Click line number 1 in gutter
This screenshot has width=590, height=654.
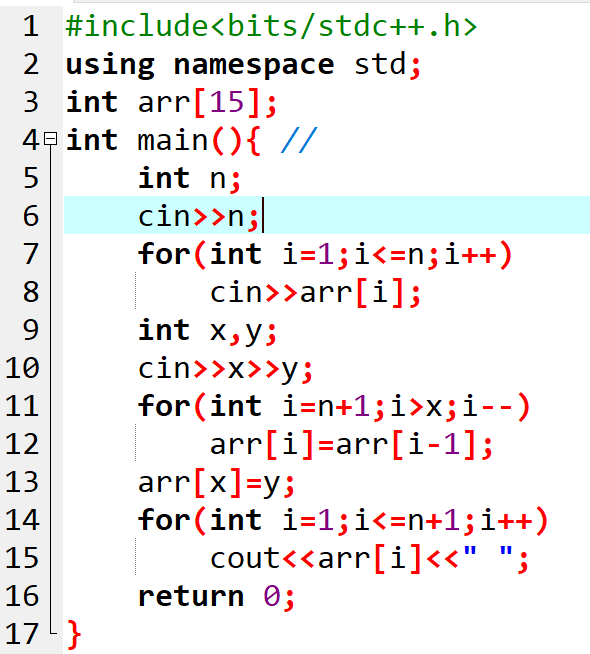[x=30, y=26]
